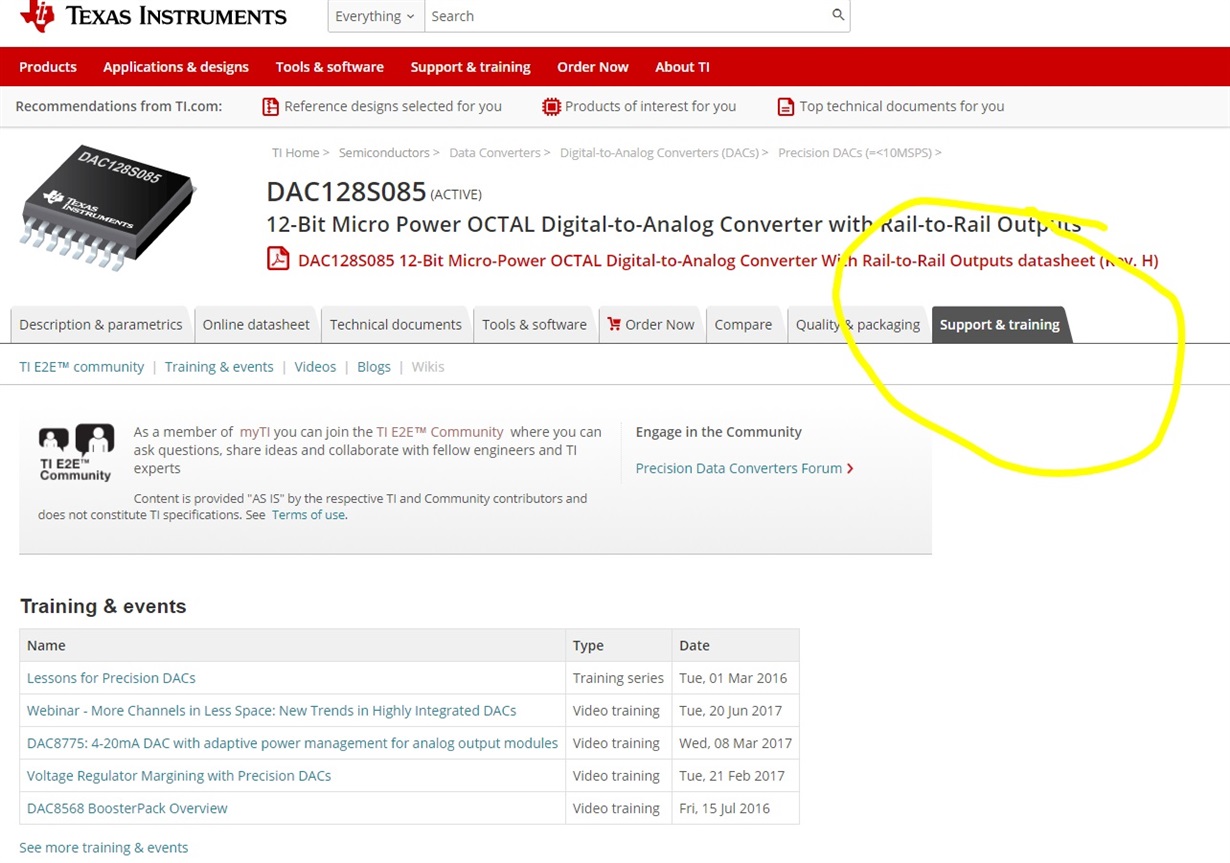The width and height of the screenshot is (1230, 863).
Task: Open Top technical documents for you
Action: [902, 106]
